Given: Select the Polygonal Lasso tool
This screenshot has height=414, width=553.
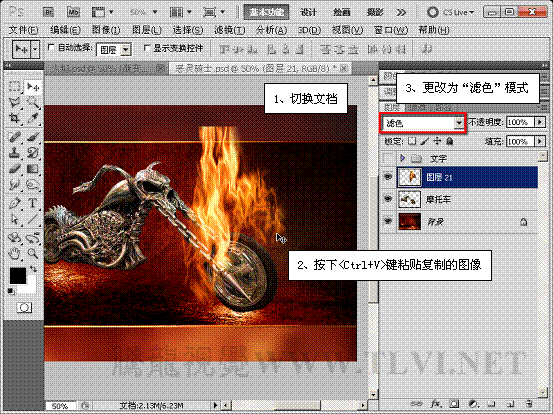Looking at the screenshot, I should point(14,103).
